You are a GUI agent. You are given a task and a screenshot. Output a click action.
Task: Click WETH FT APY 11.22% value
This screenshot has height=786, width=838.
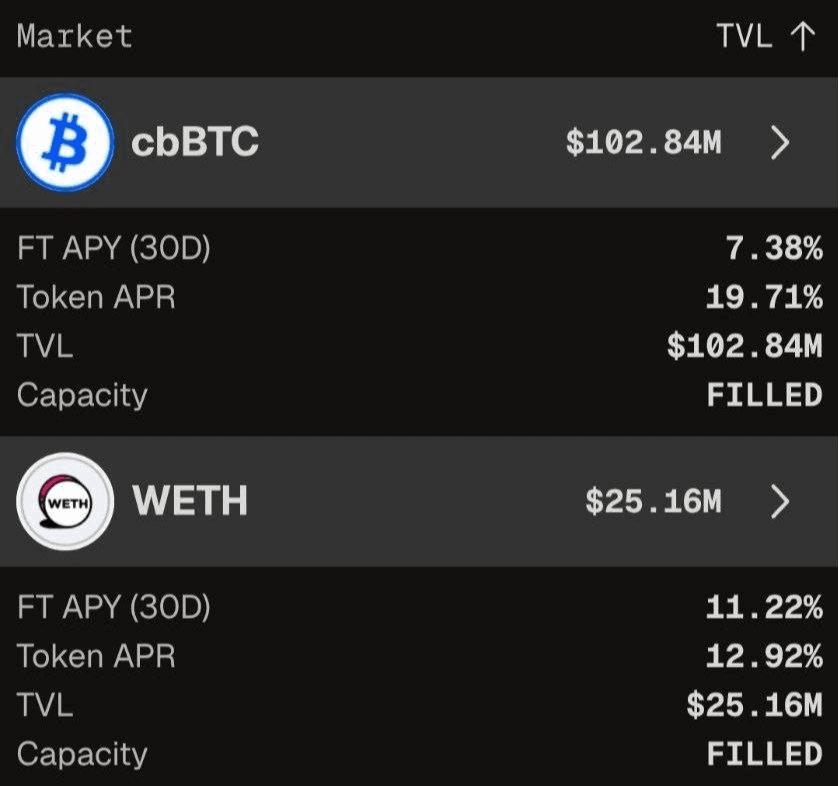763,607
